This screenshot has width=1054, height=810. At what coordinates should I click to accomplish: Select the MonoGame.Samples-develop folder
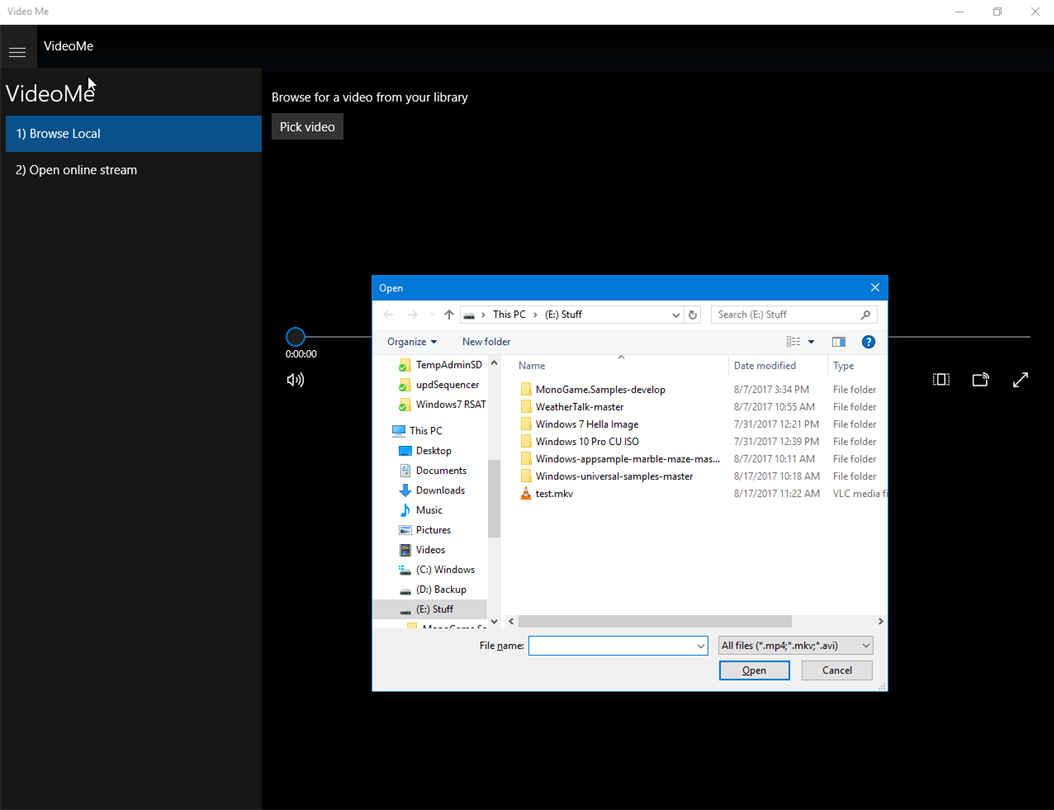click(600, 389)
